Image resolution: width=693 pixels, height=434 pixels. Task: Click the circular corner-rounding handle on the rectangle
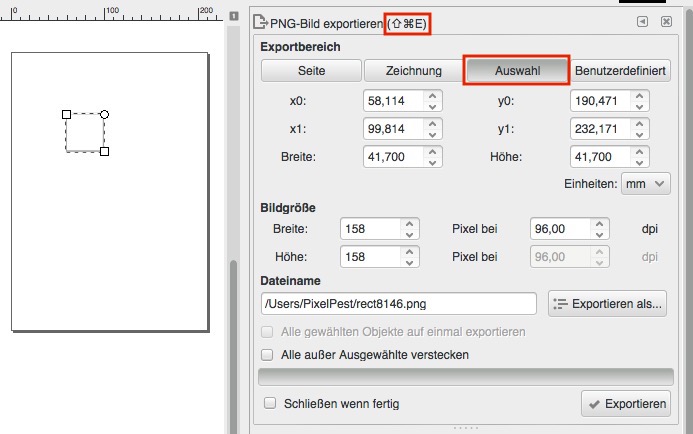click(104, 114)
